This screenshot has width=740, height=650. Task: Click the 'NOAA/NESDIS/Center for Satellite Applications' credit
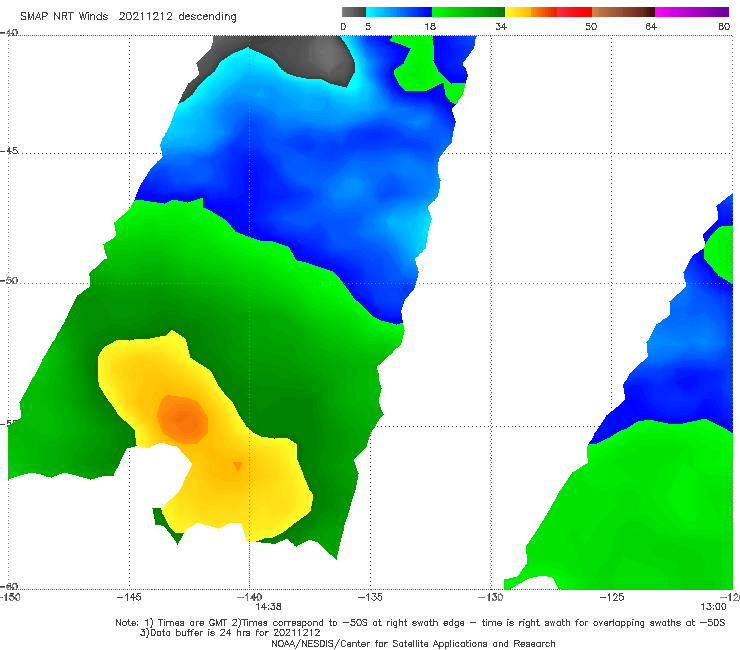413,644
